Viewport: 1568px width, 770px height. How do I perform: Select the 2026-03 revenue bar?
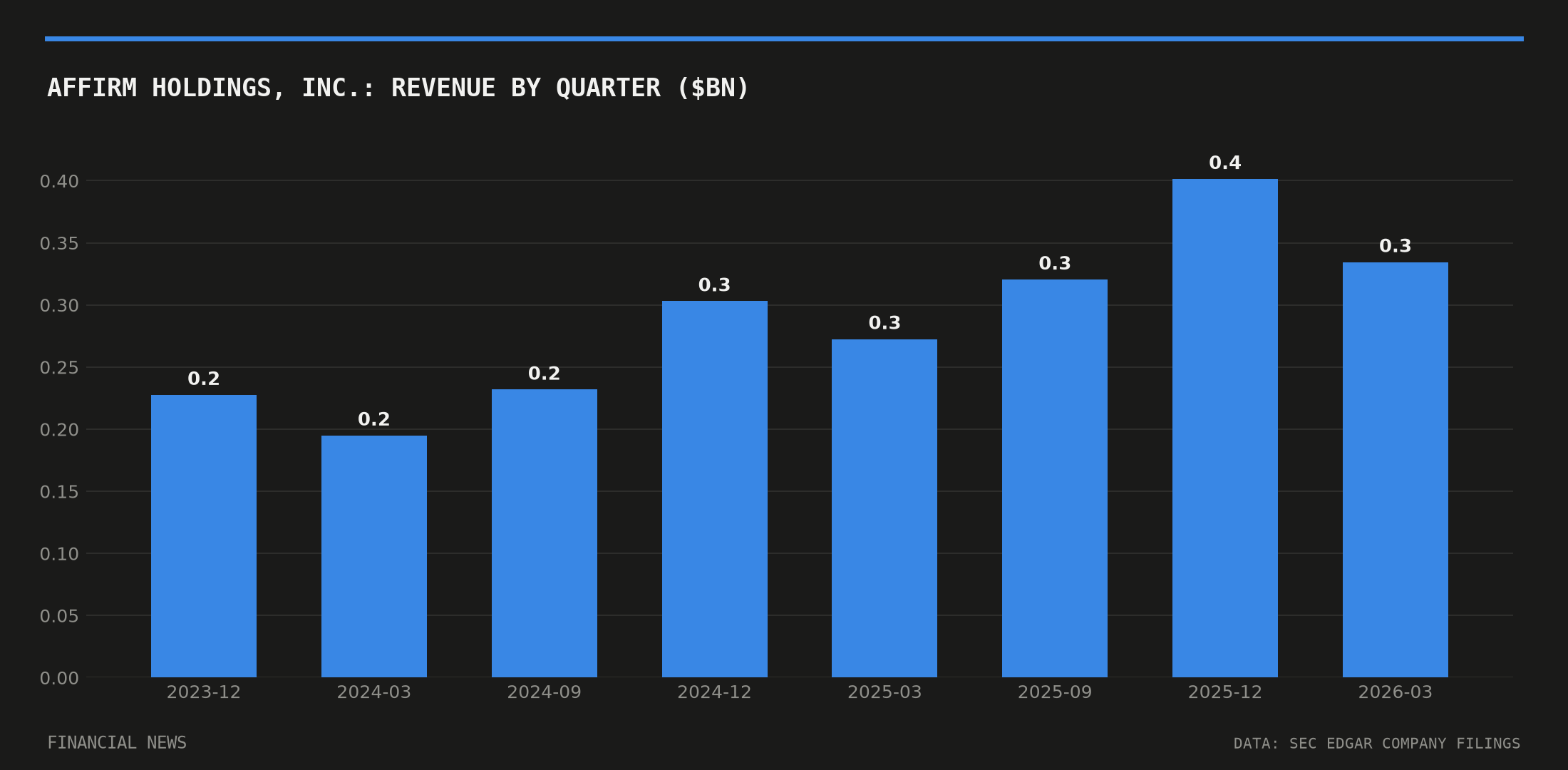[1396, 470]
